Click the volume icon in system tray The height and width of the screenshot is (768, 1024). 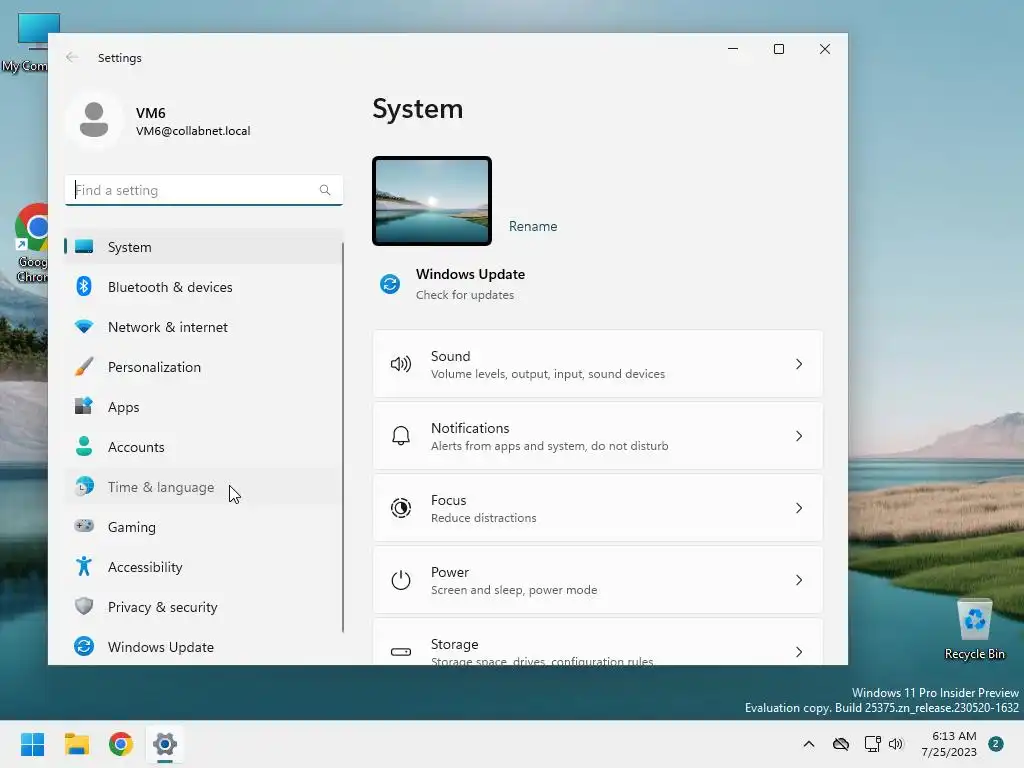click(x=896, y=744)
